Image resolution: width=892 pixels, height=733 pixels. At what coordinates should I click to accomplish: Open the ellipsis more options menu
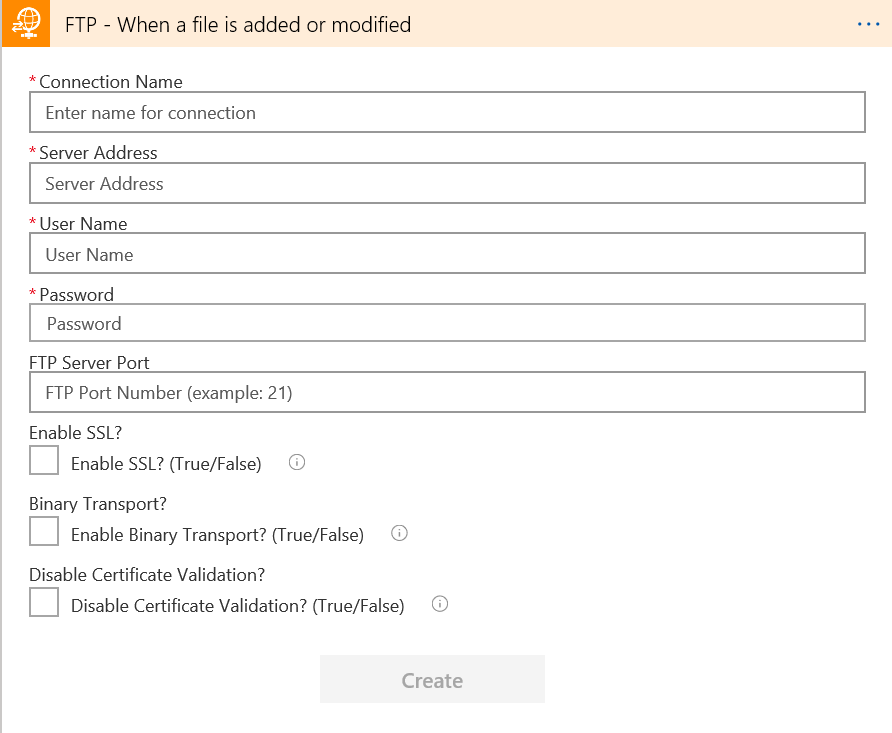[x=868, y=24]
